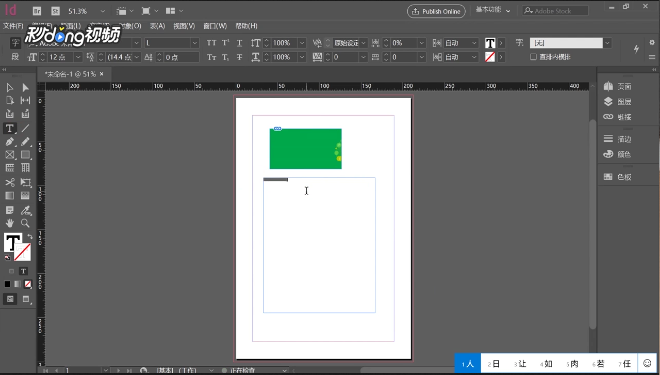Toggle Small Caps (Tт) formatting
The image size is (660, 375).
point(211,57)
